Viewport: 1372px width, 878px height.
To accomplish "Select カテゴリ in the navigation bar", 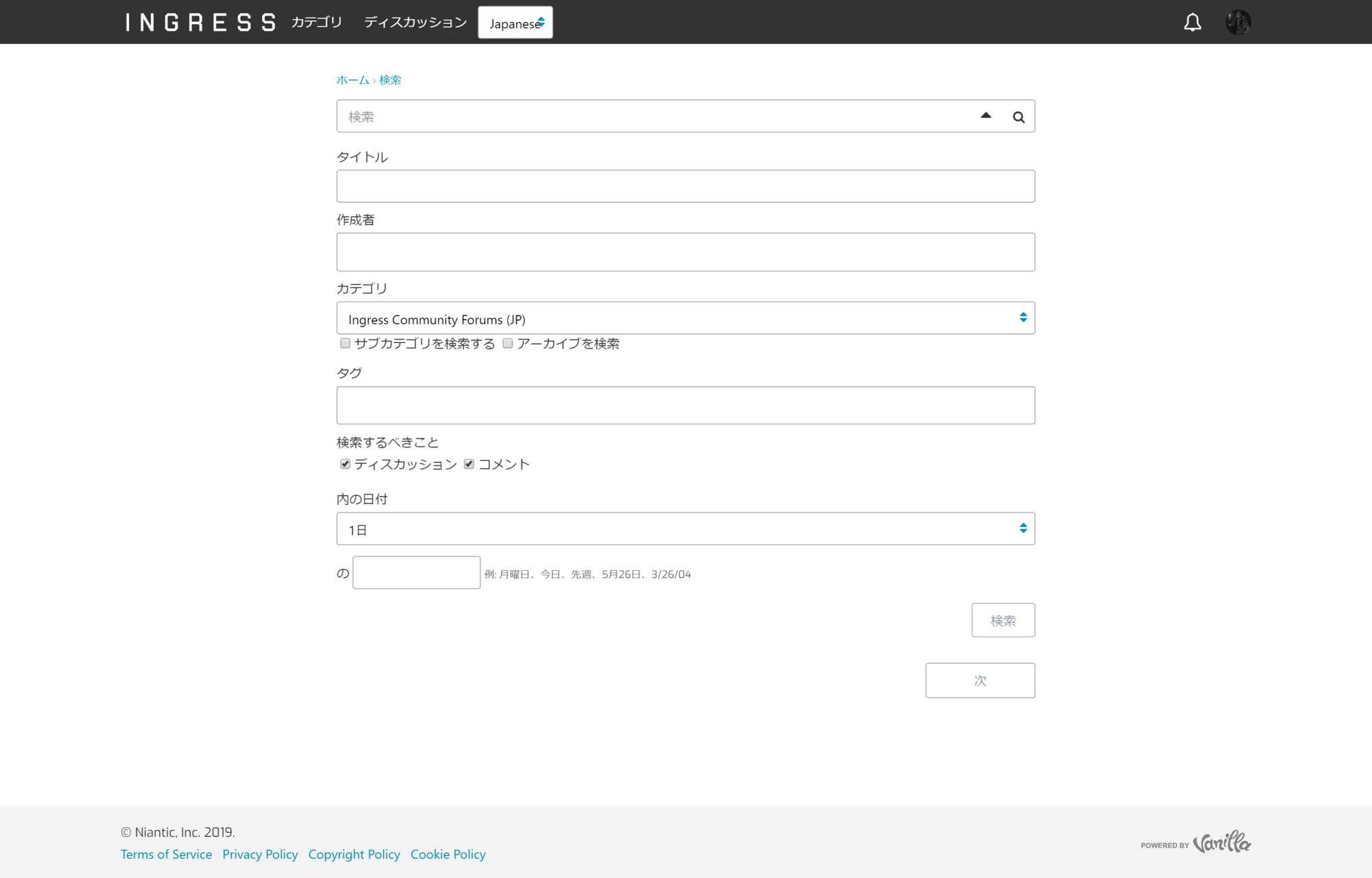I will pos(316,22).
